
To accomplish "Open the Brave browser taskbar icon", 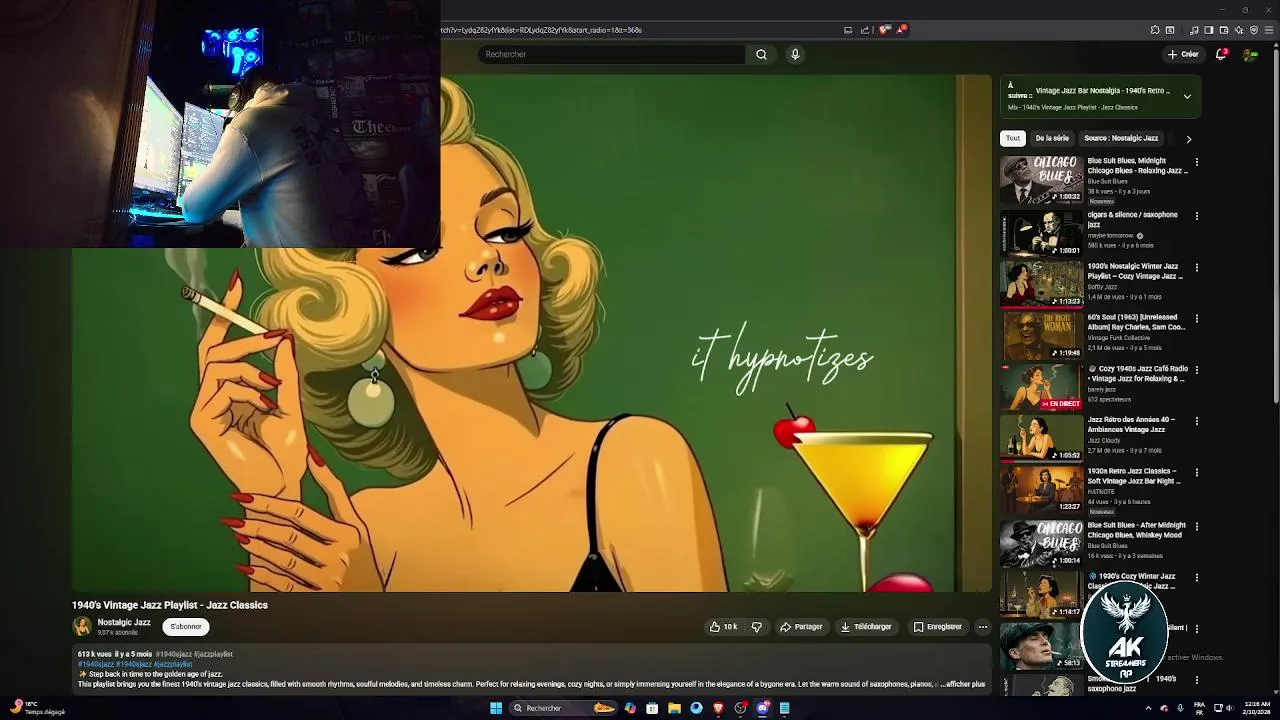I will click(x=718, y=708).
